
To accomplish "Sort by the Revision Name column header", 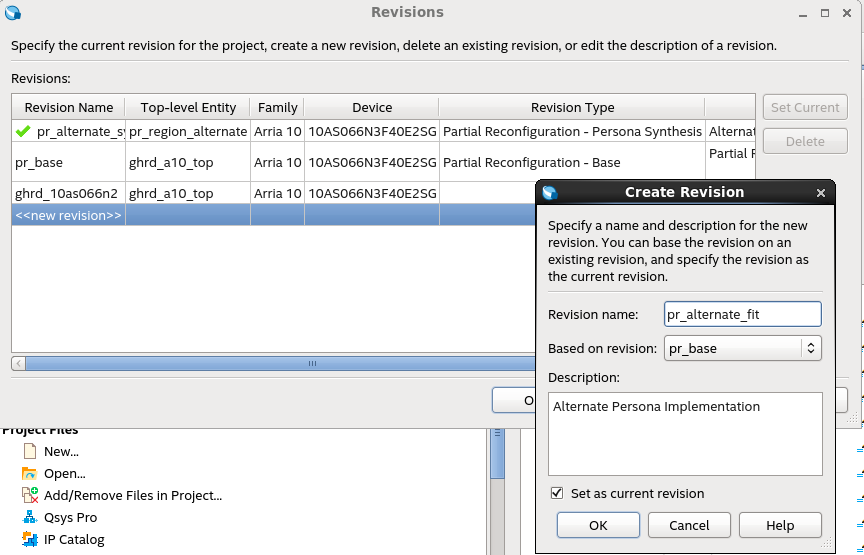I will [x=68, y=107].
